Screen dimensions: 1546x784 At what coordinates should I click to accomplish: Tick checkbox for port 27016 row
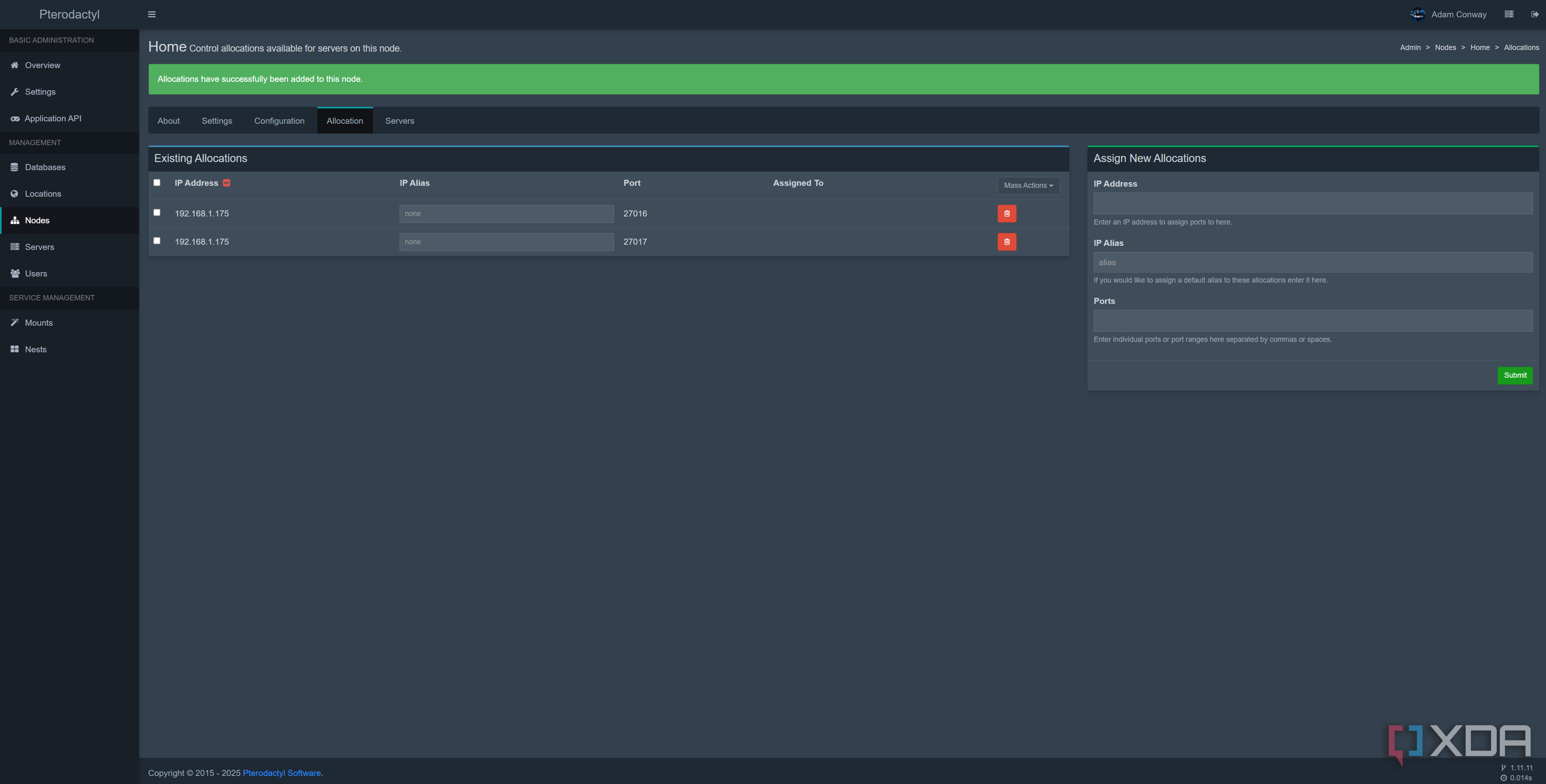click(157, 212)
